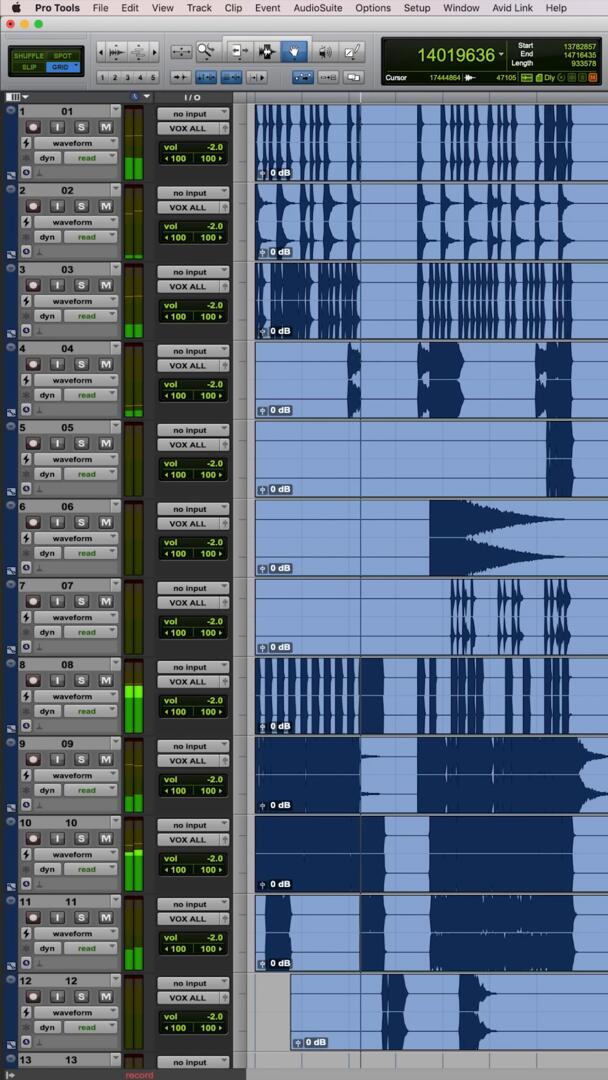
Task: Open the Clip menu
Action: [x=233, y=8]
